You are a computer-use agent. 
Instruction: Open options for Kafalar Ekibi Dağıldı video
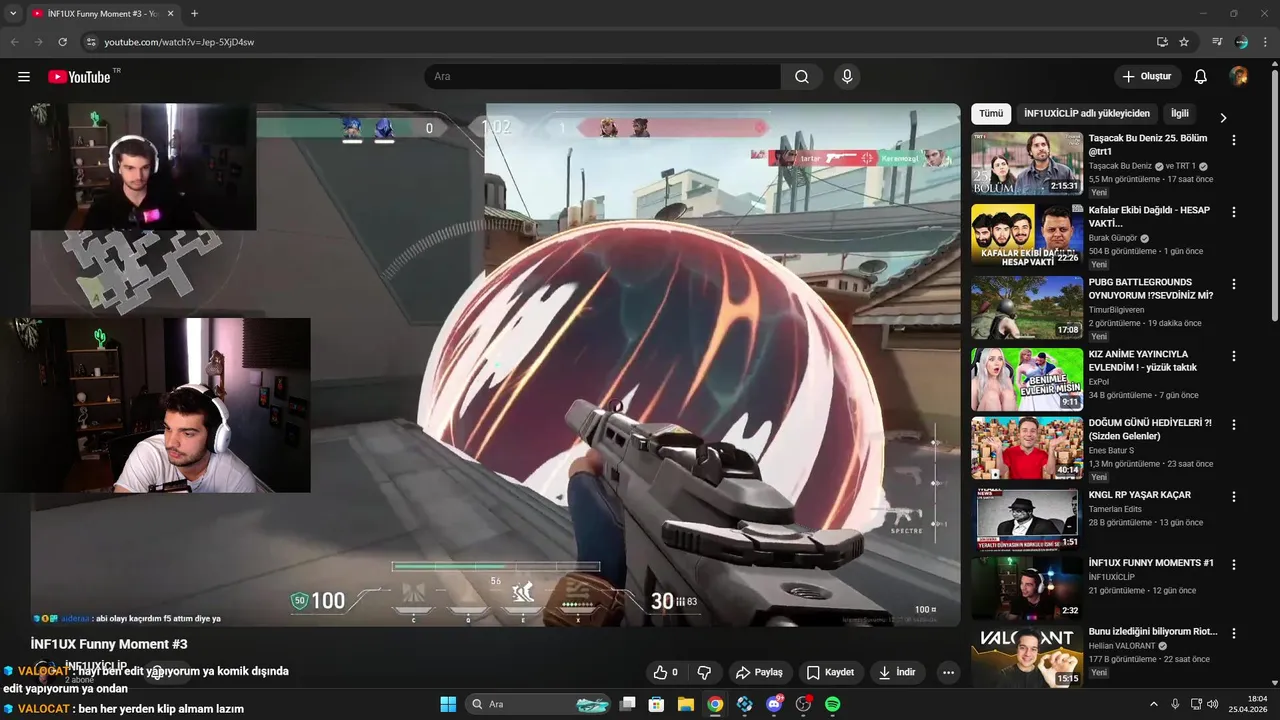pyautogui.click(x=1233, y=212)
